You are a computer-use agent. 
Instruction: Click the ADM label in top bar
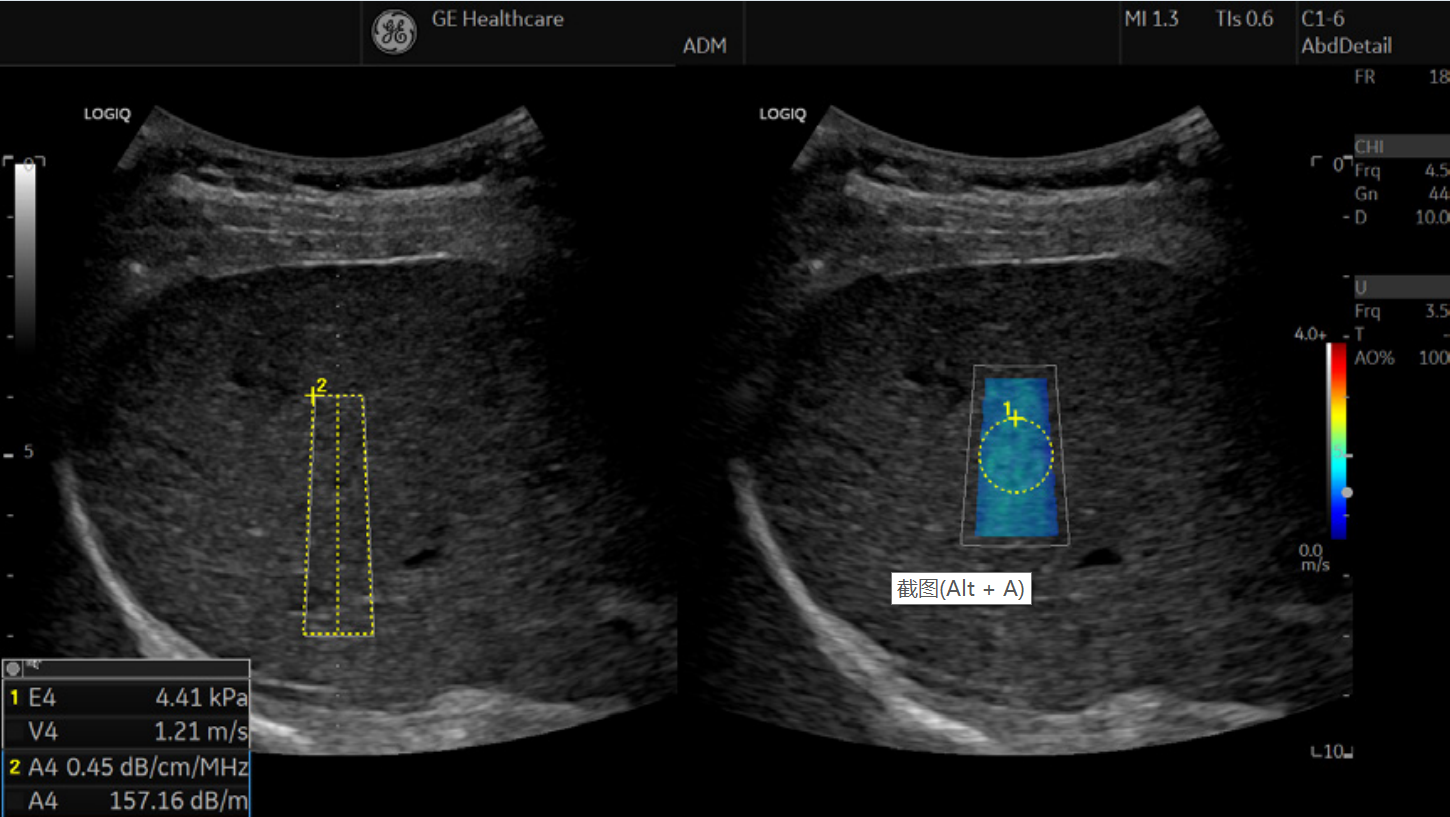(704, 46)
